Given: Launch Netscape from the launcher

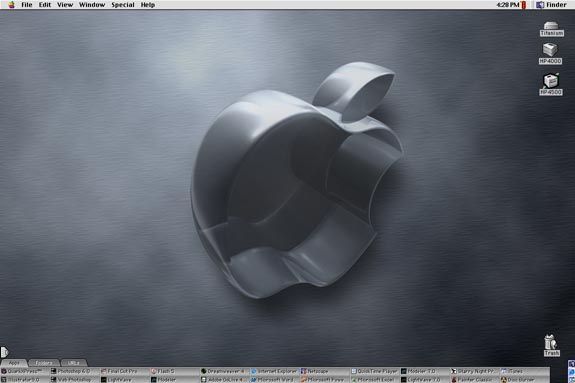Looking at the screenshot, I should coord(324,371).
